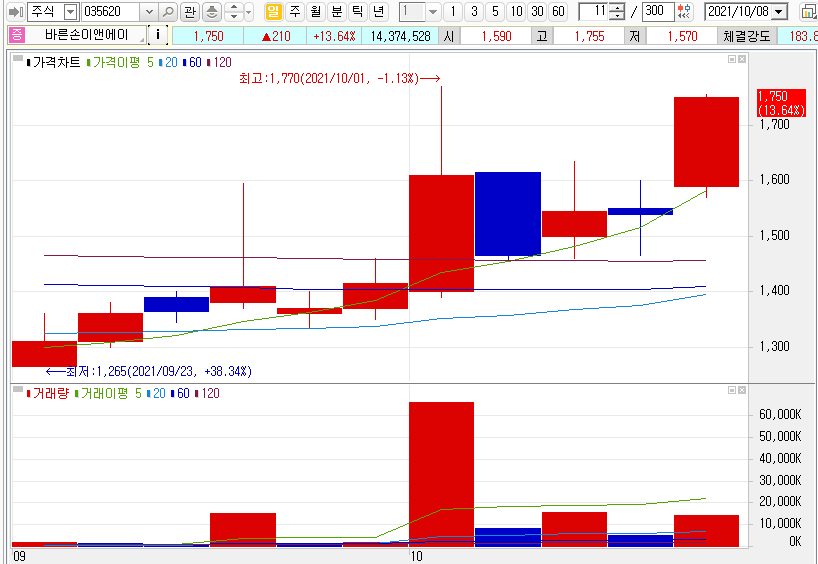The image size is (818, 564).
Task: Choose the 5 interval button
Action: (x=495, y=11)
